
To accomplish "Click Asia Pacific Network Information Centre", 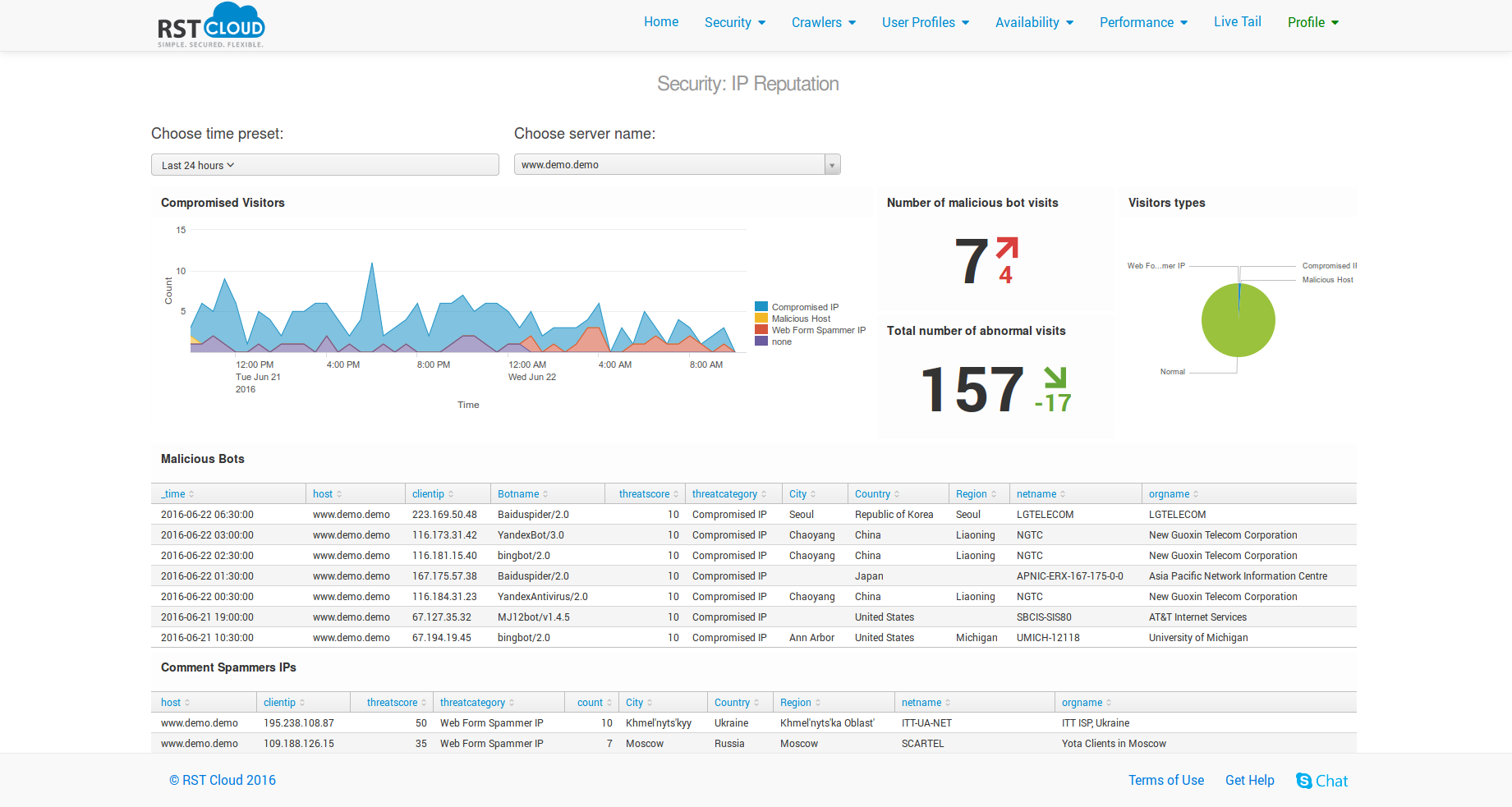I will (x=1238, y=576).
